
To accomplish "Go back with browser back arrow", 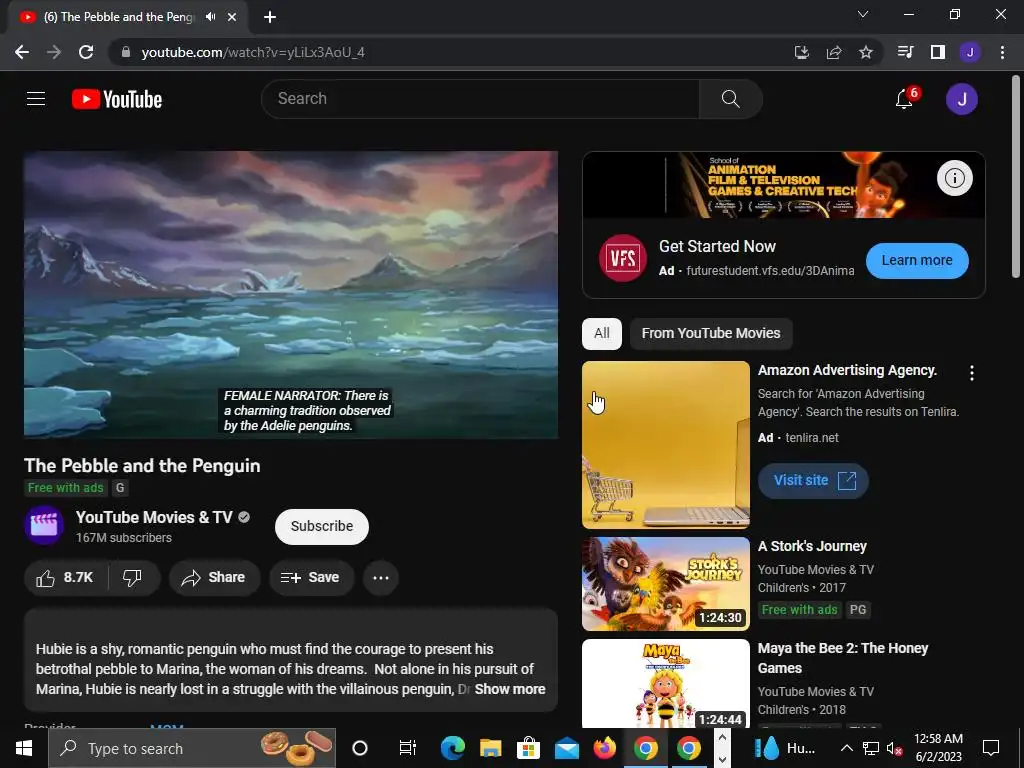I will point(22,52).
